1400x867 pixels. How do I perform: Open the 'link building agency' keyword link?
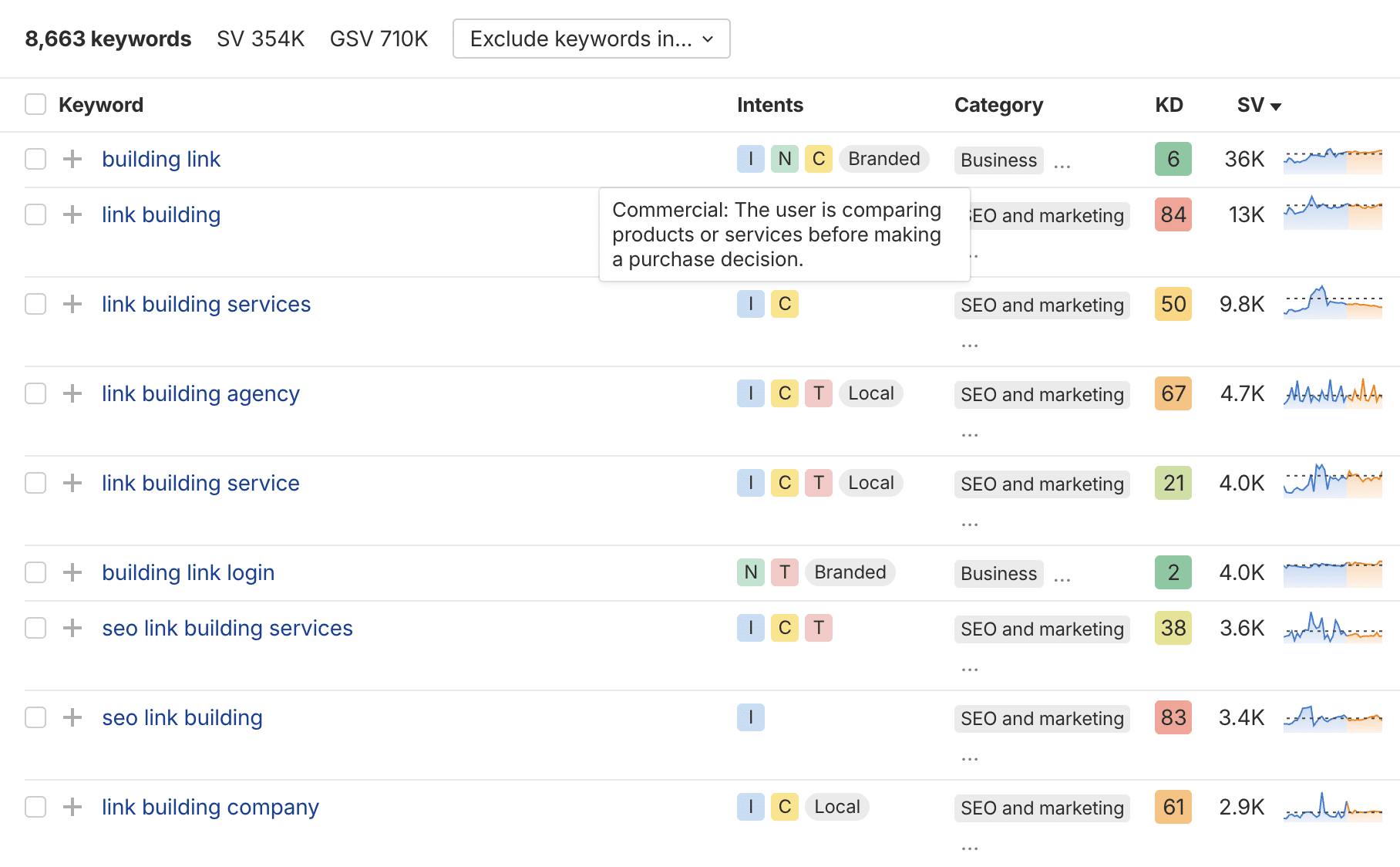tap(200, 394)
